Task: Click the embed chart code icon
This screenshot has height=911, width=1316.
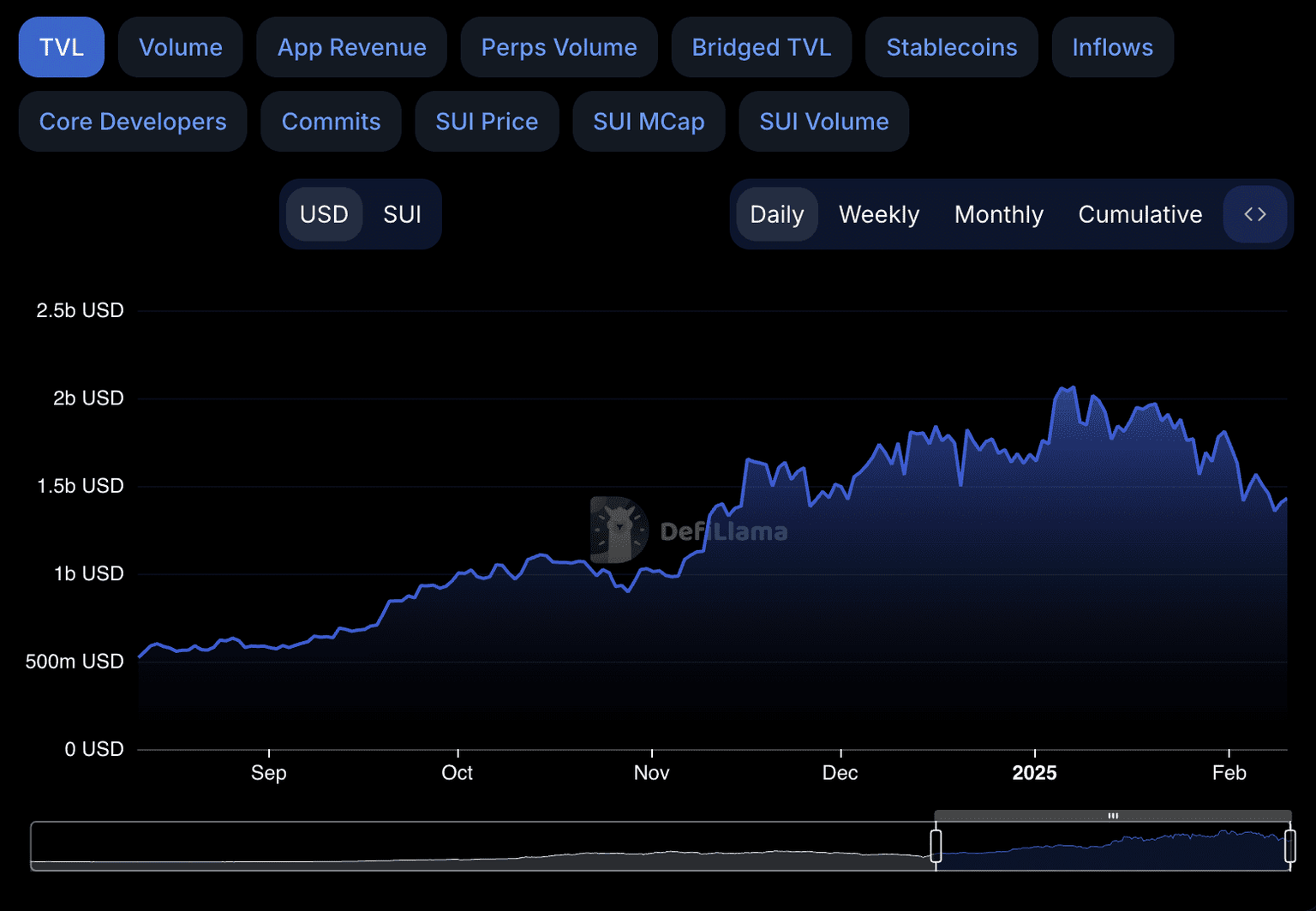Action: click(x=1255, y=214)
